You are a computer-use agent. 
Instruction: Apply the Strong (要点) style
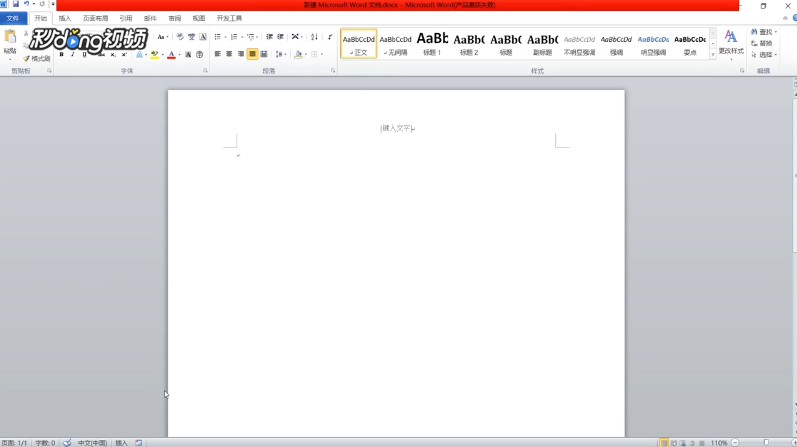(x=690, y=44)
